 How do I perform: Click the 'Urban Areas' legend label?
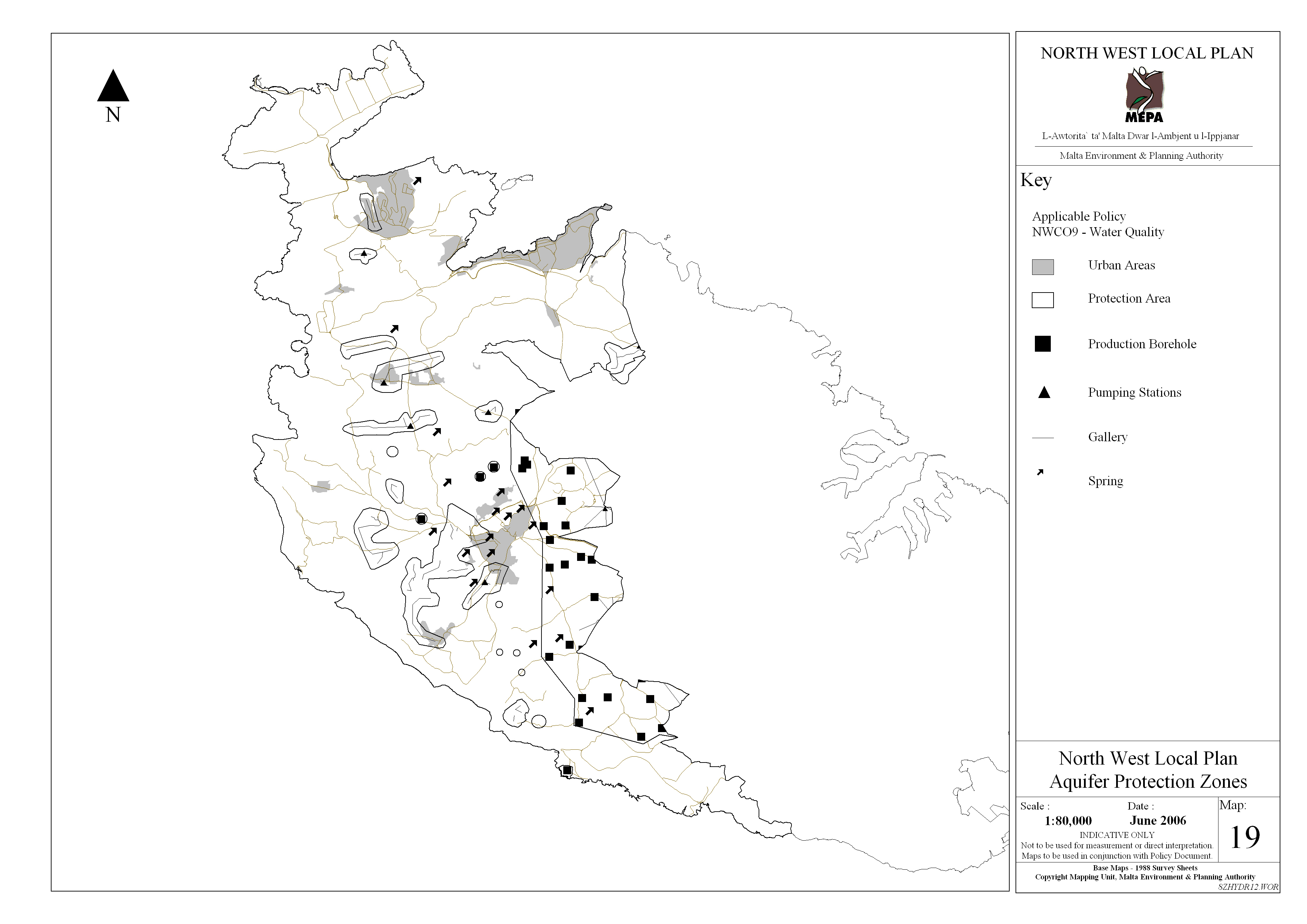(x=1121, y=265)
